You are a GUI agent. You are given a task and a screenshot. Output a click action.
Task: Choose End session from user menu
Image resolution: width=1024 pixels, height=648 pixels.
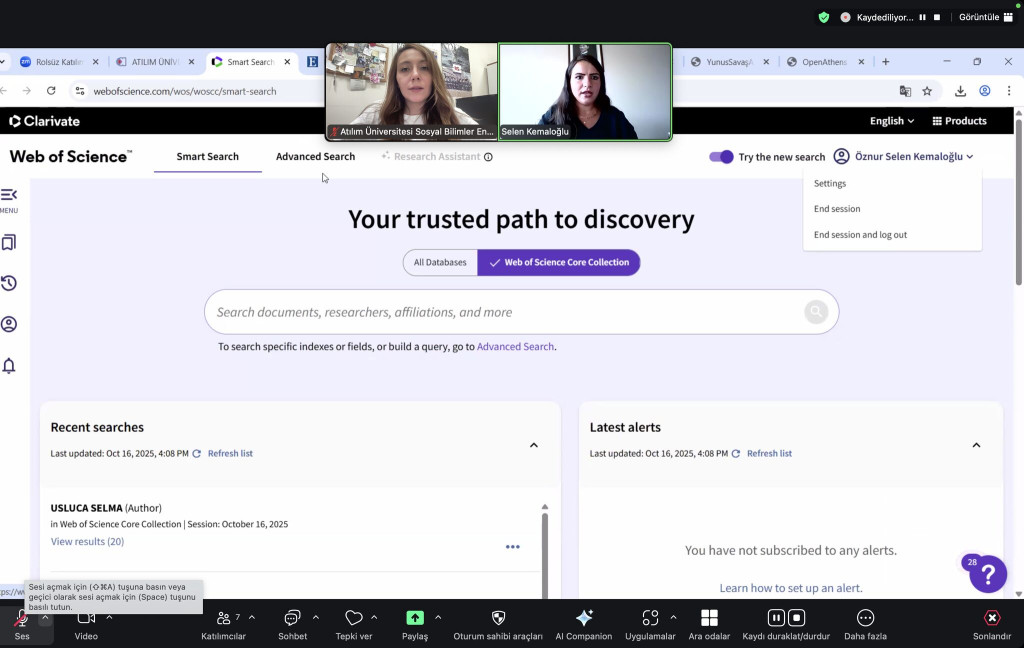837,209
